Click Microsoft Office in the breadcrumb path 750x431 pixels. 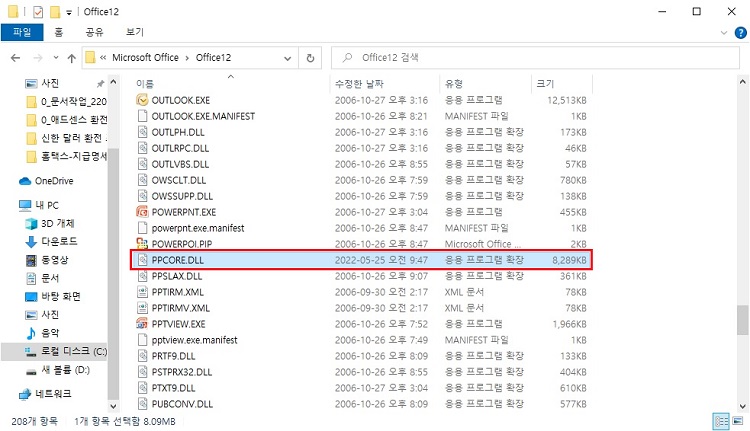click(145, 57)
